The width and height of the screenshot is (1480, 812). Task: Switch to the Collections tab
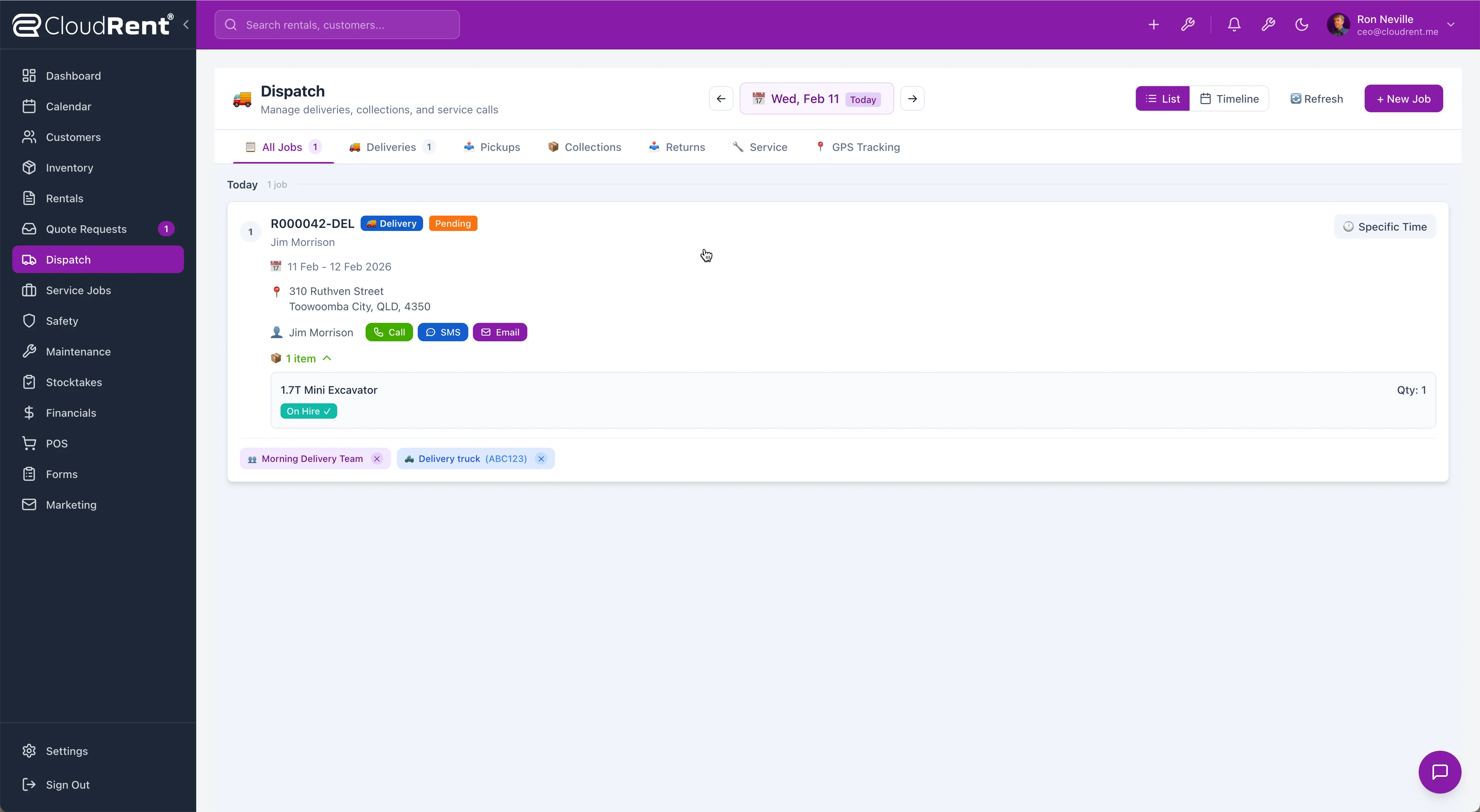click(x=584, y=147)
